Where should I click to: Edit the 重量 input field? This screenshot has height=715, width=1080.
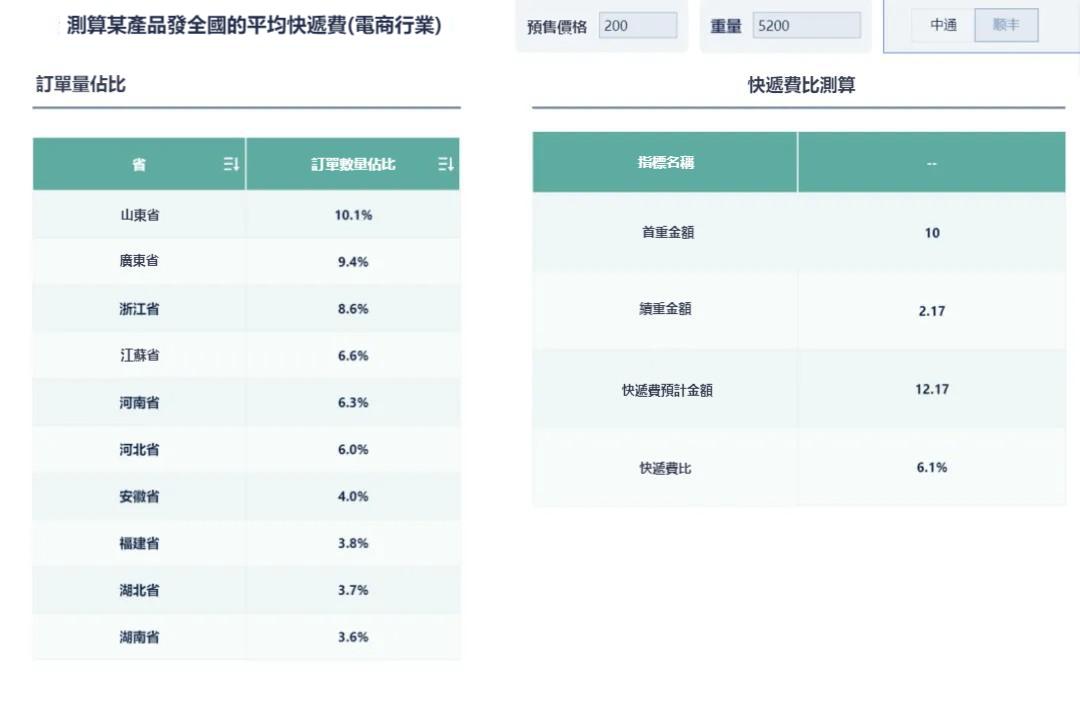806,26
